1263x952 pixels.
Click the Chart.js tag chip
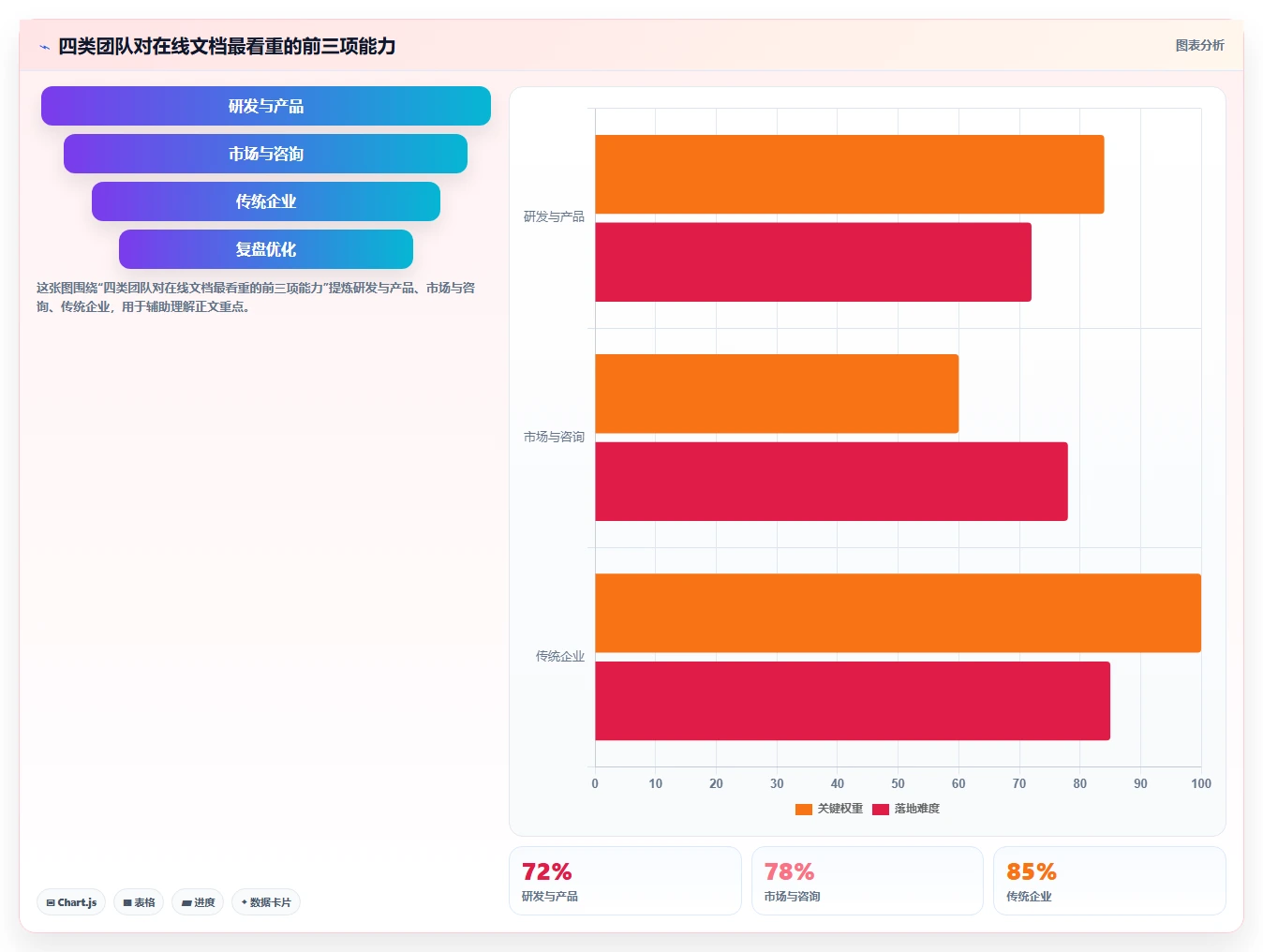(x=71, y=902)
